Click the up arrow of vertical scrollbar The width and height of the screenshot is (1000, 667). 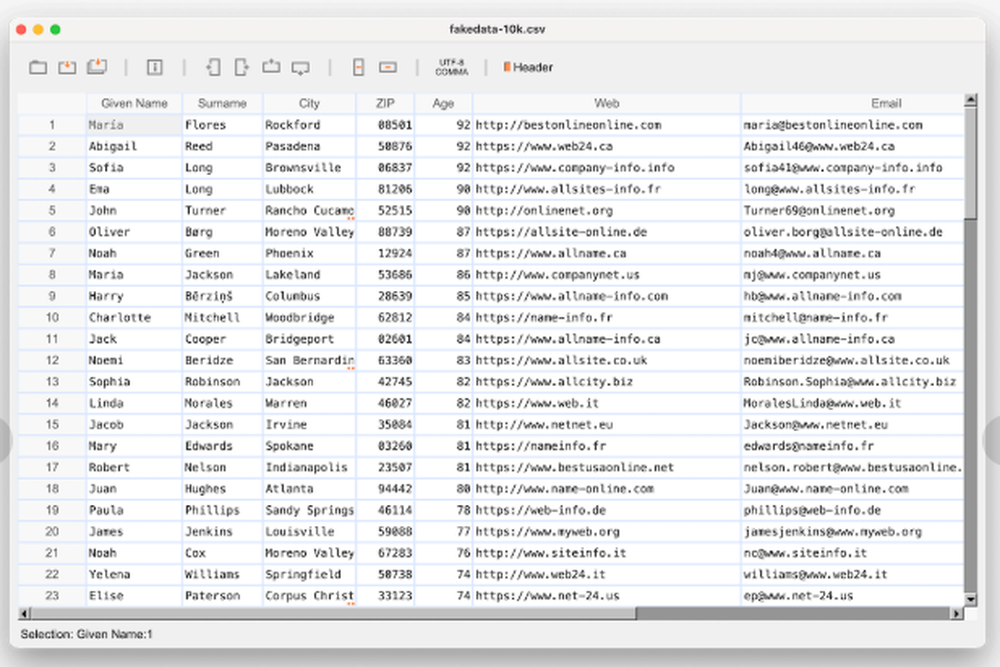click(970, 99)
